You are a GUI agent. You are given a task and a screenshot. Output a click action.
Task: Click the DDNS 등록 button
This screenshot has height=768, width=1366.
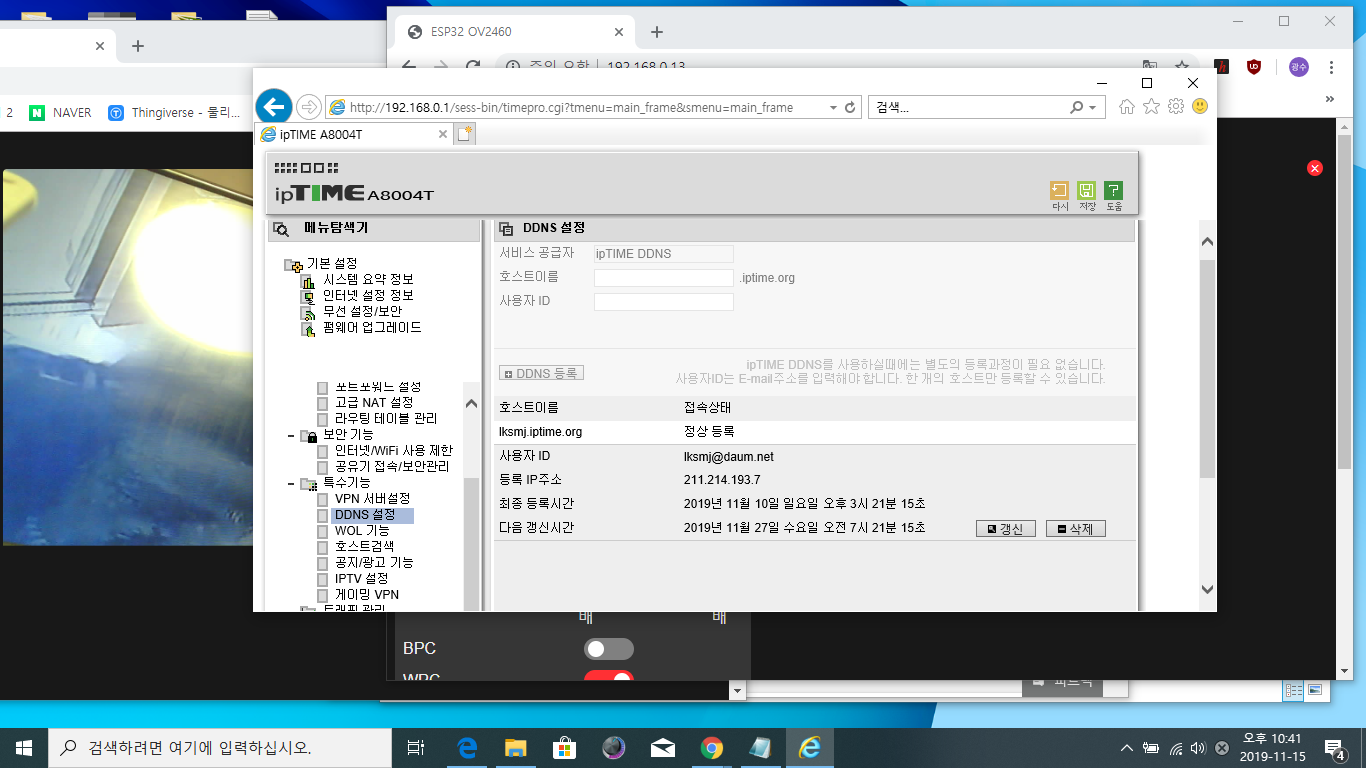(541, 373)
